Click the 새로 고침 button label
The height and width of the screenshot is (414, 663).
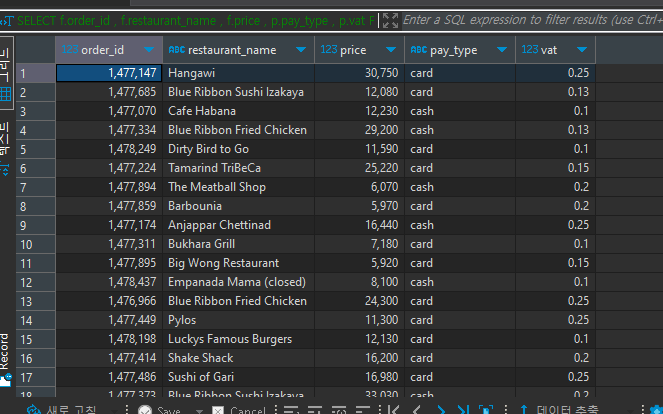pos(71,410)
